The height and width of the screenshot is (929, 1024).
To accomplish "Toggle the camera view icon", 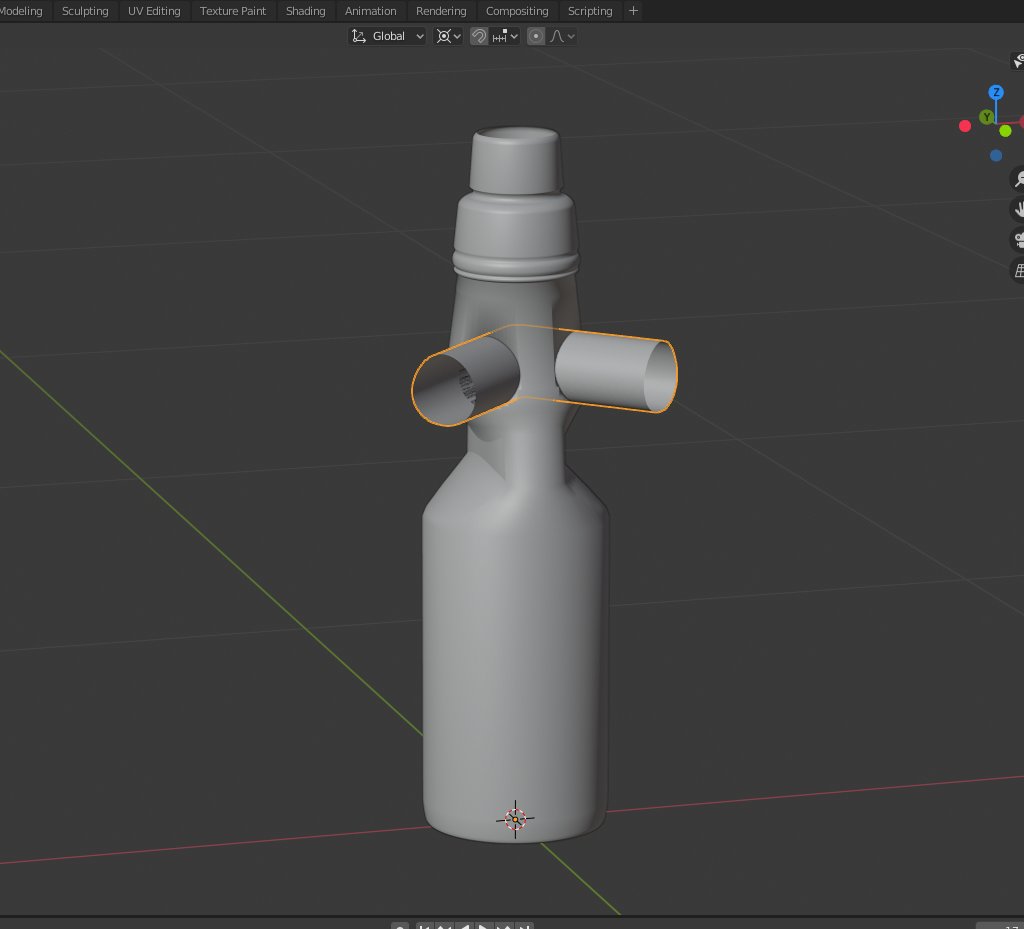I will (x=1018, y=240).
